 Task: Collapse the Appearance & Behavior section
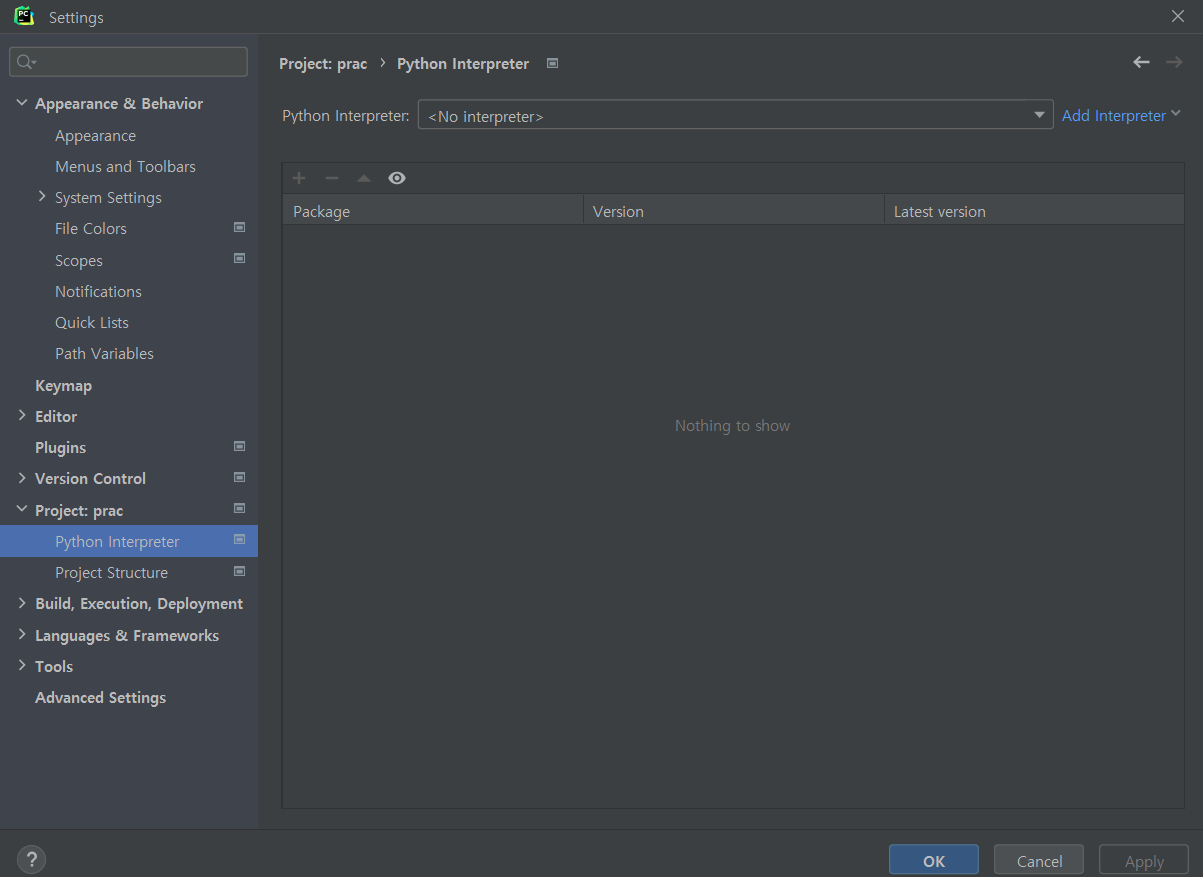click(22, 103)
